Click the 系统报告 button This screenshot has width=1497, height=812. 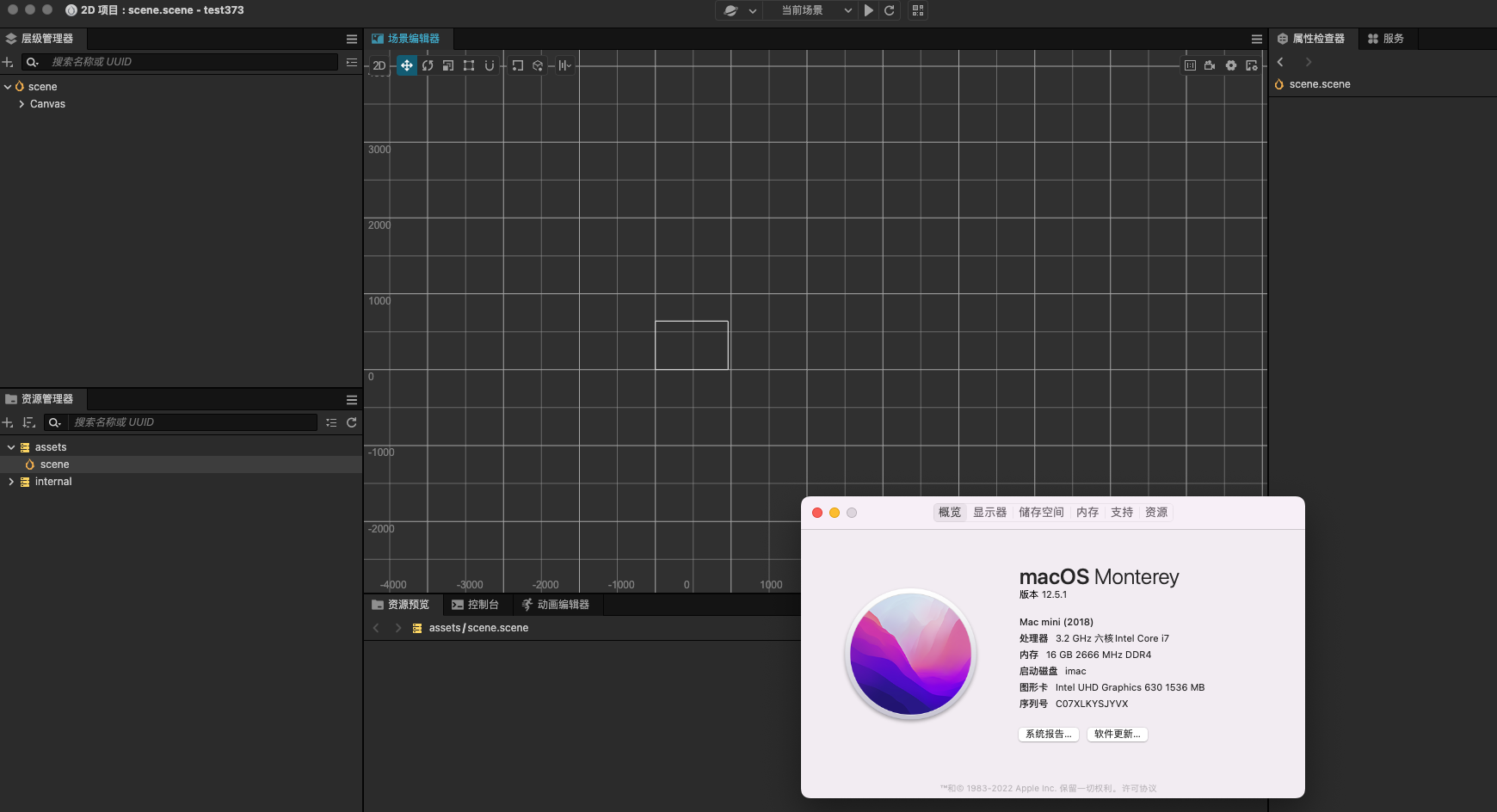[x=1049, y=735]
